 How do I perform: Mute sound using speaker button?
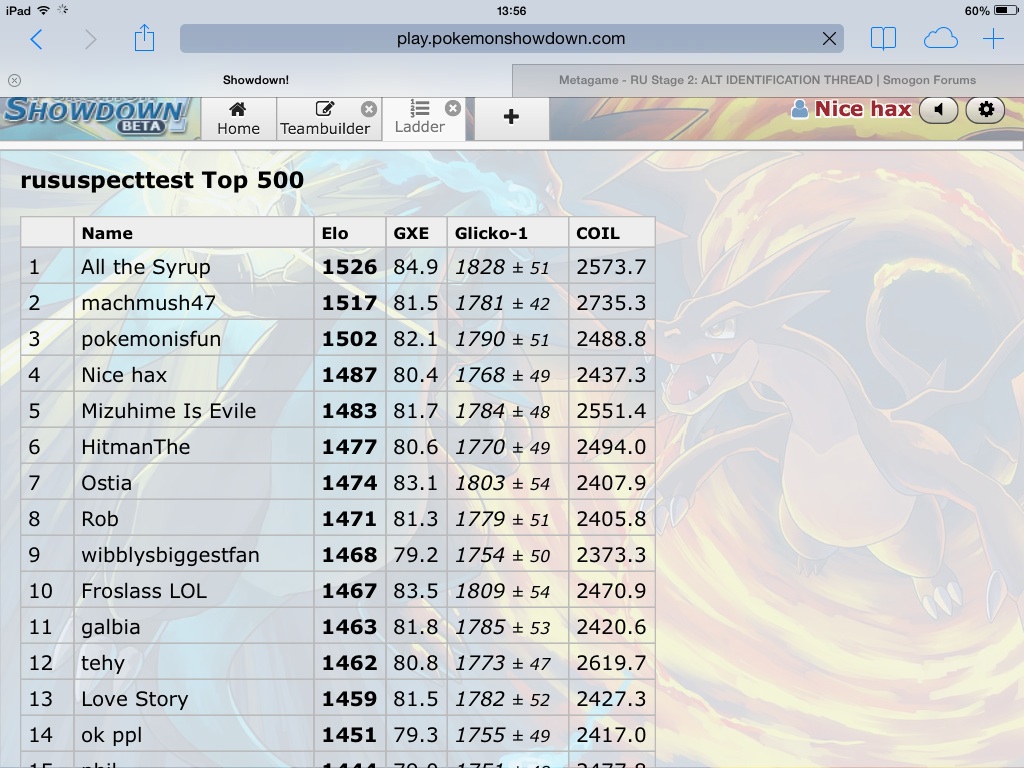[938, 110]
